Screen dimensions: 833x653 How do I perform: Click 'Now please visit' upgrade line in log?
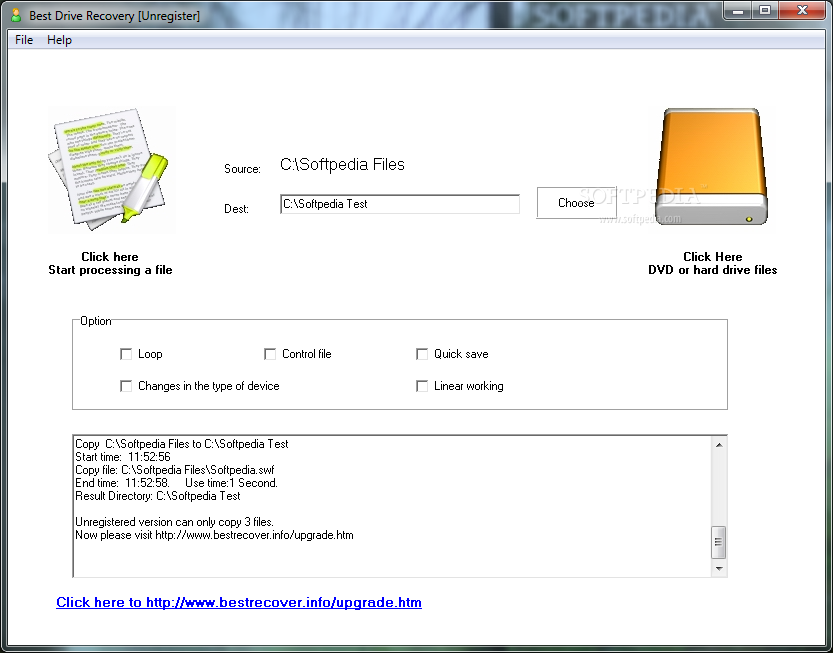(x=214, y=535)
